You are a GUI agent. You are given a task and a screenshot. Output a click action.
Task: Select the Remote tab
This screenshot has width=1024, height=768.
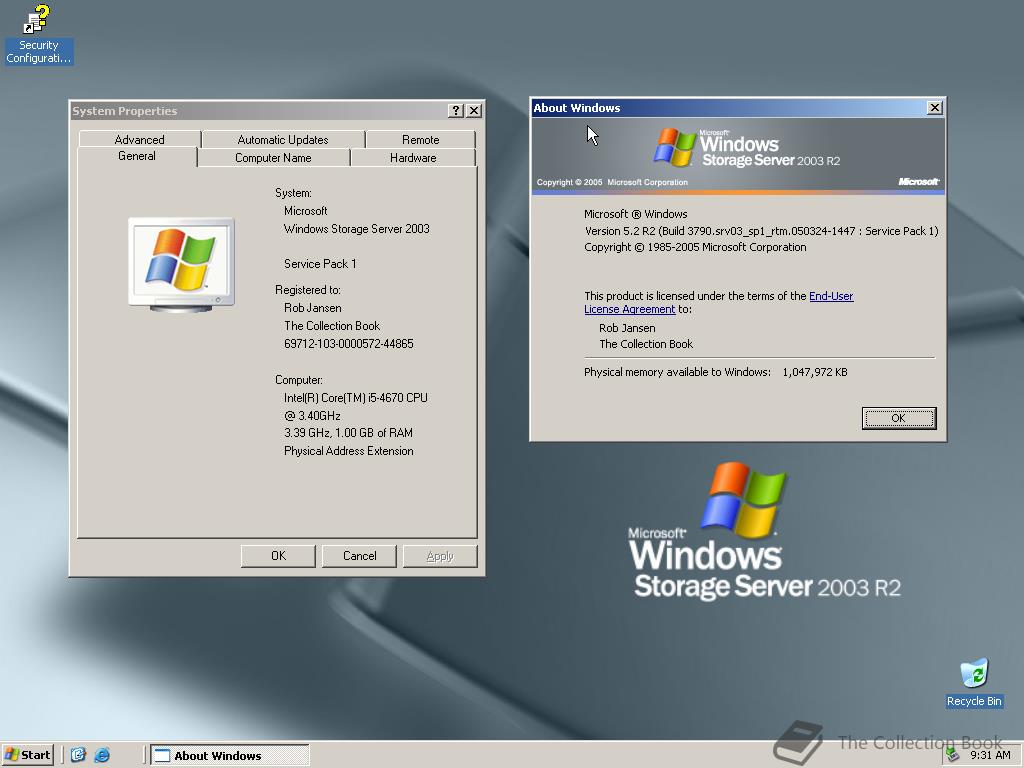point(421,139)
